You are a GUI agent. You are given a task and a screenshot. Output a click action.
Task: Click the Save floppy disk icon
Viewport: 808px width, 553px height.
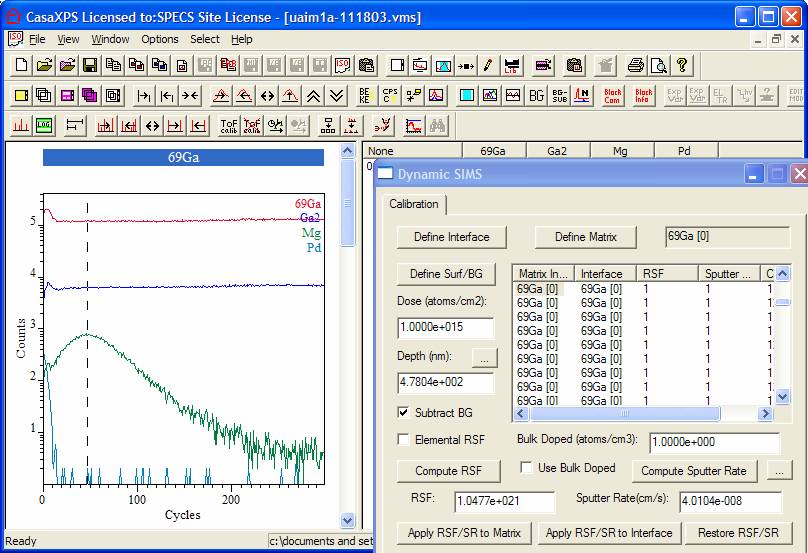point(90,66)
